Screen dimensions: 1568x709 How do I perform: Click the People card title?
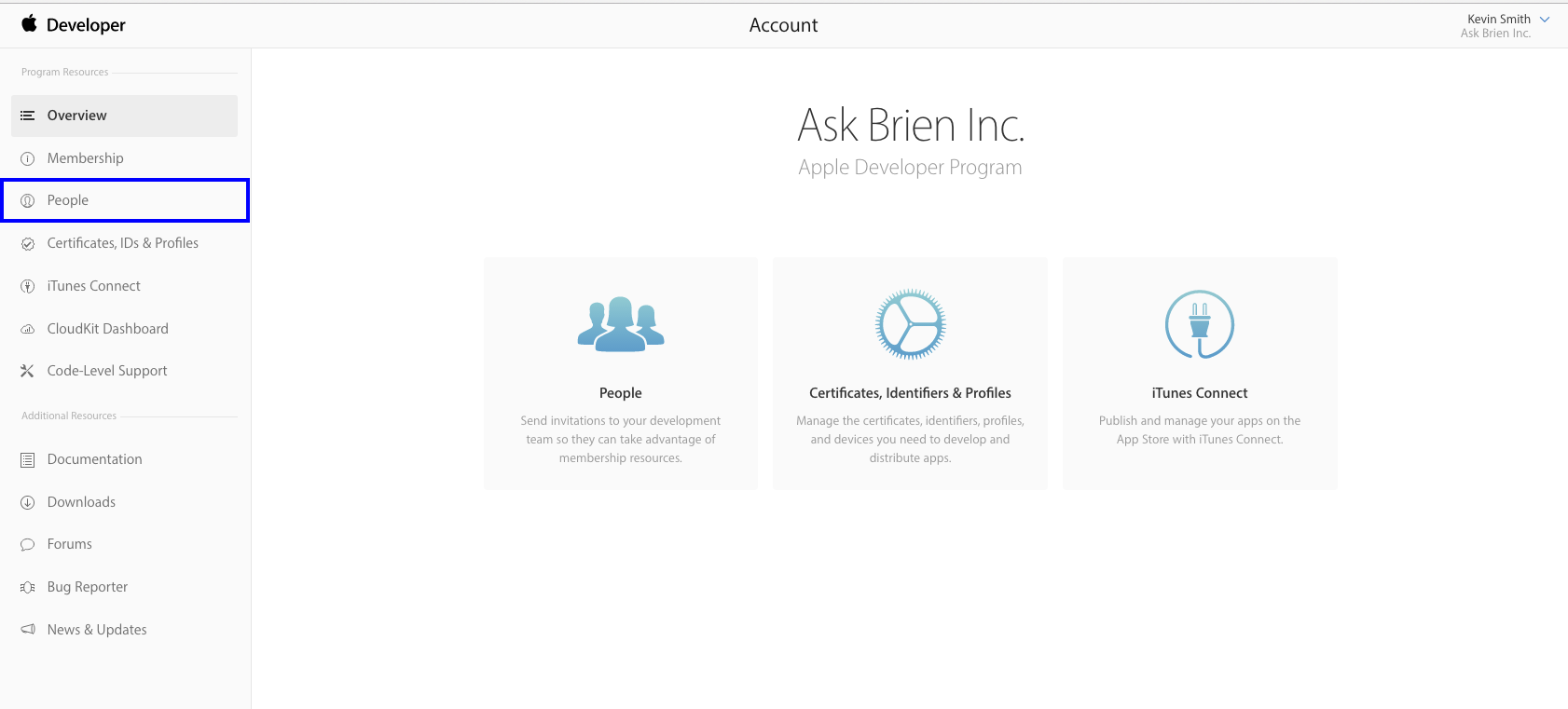click(x=621, y=393)
